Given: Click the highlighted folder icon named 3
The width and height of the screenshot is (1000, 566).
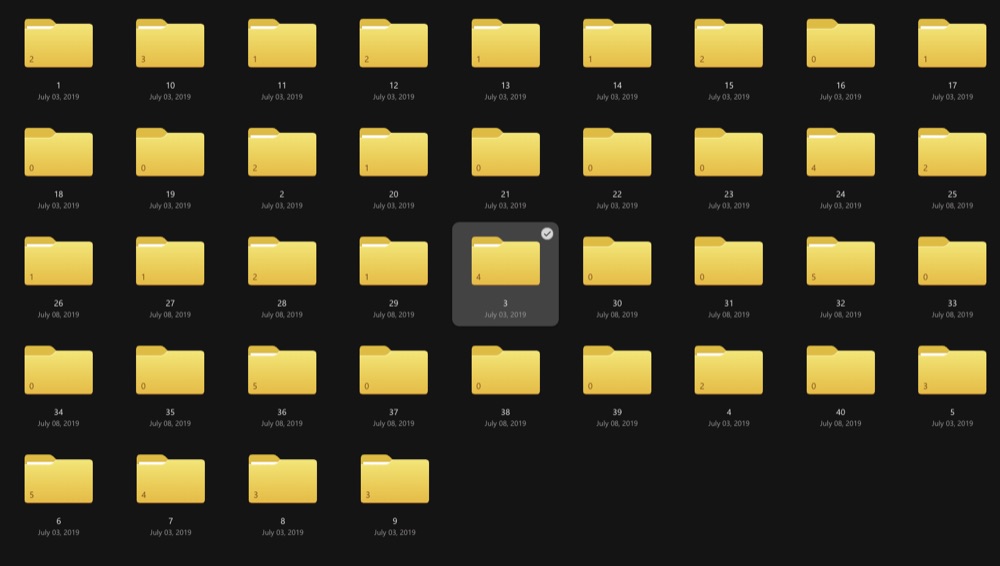Looking at the screenshot, I should point(506,262).
